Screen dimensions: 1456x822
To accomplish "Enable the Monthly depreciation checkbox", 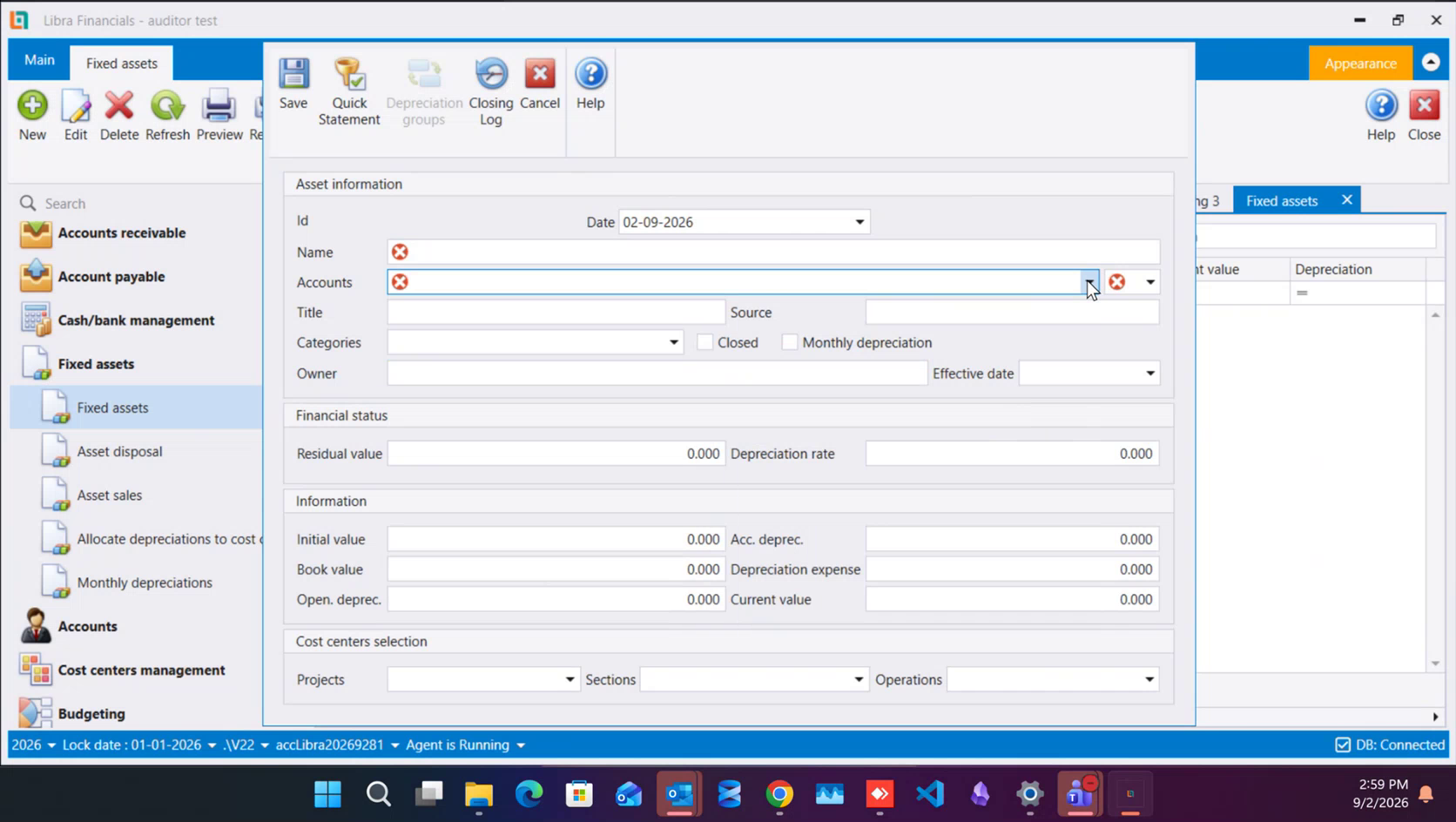I will (790, 342).
